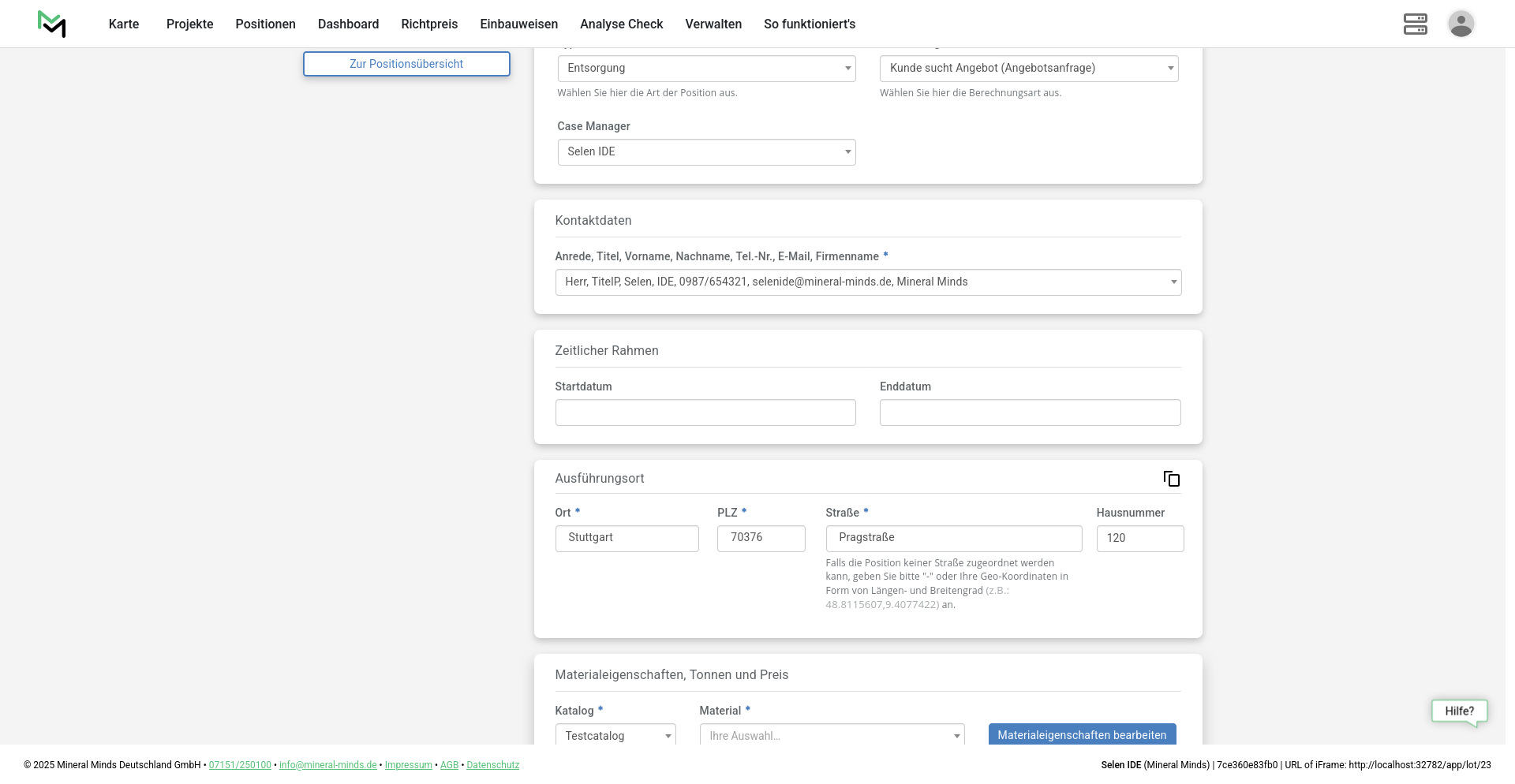Open the Analyse Check menu item
The width and height of the screenshot is (1515, 784).
coord(621,24)
